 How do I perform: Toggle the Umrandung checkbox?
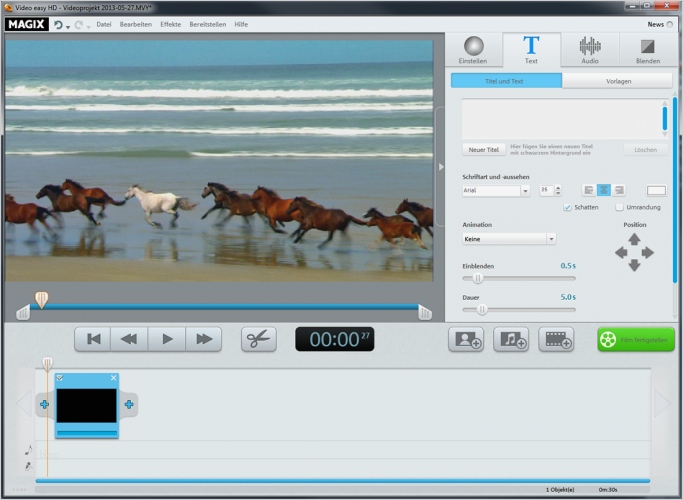coord(620,207)
